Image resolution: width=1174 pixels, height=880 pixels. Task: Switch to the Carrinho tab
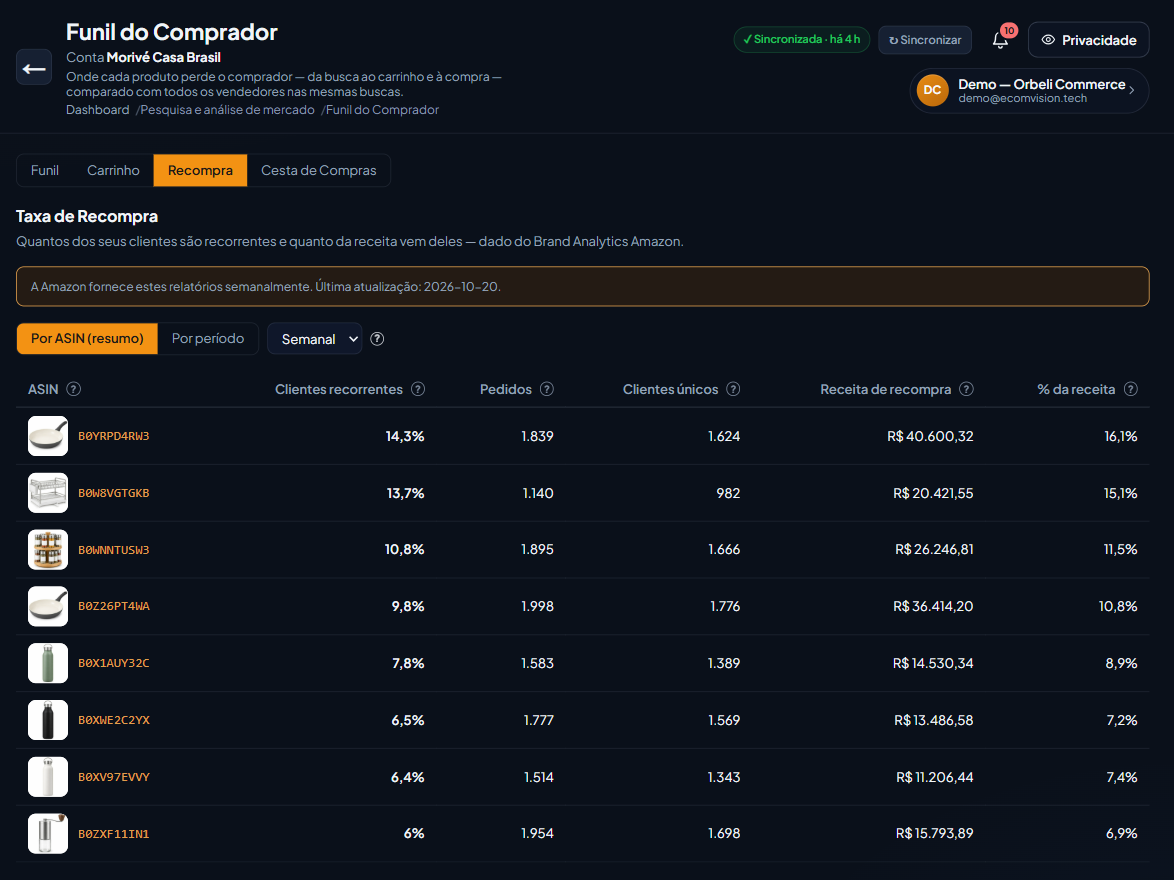tap(113, 170)
